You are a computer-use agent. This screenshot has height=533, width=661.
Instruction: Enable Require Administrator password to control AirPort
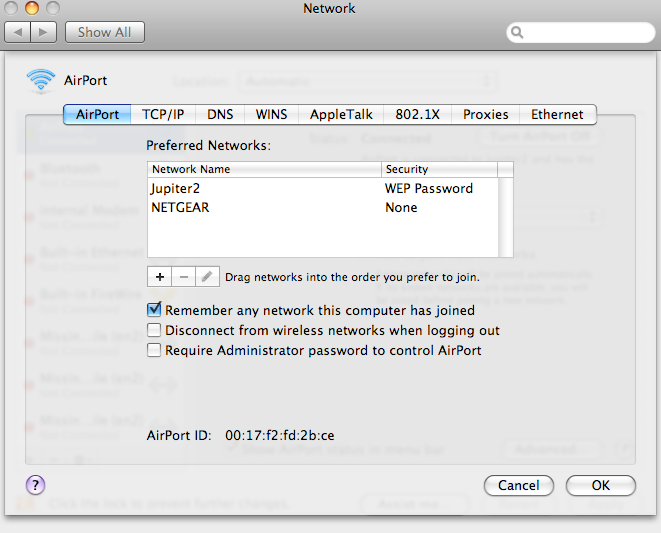click(154, 350)
